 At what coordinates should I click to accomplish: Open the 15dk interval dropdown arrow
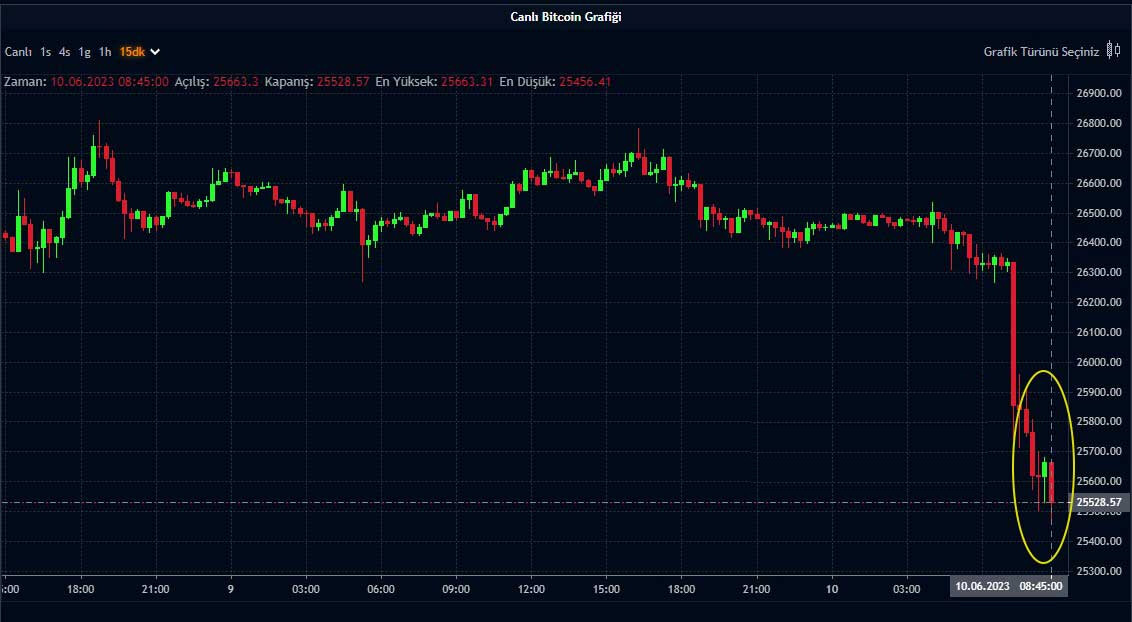click(155, 51)
